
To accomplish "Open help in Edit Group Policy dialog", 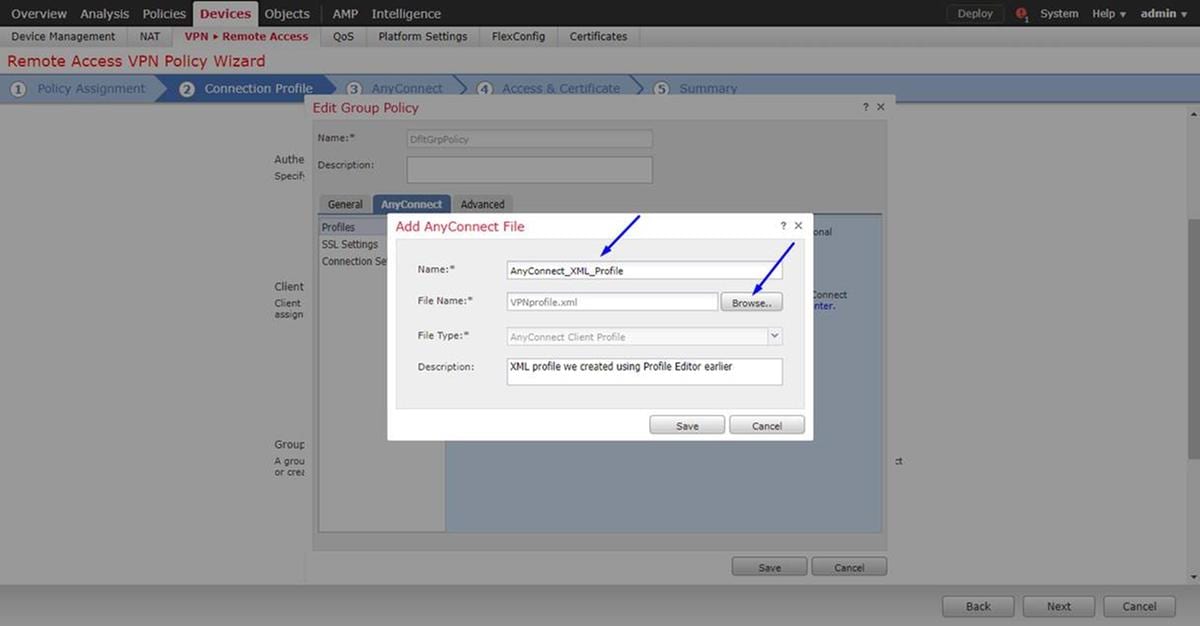I will [x=866, y=106].
